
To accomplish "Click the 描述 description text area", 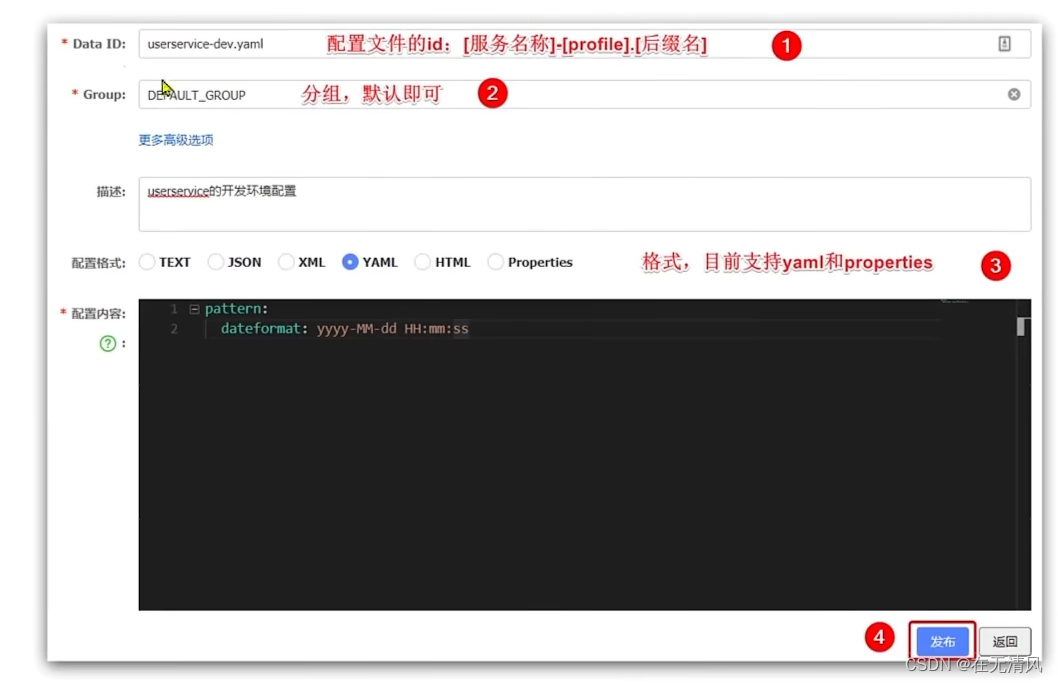I will [x=584, y=204].
